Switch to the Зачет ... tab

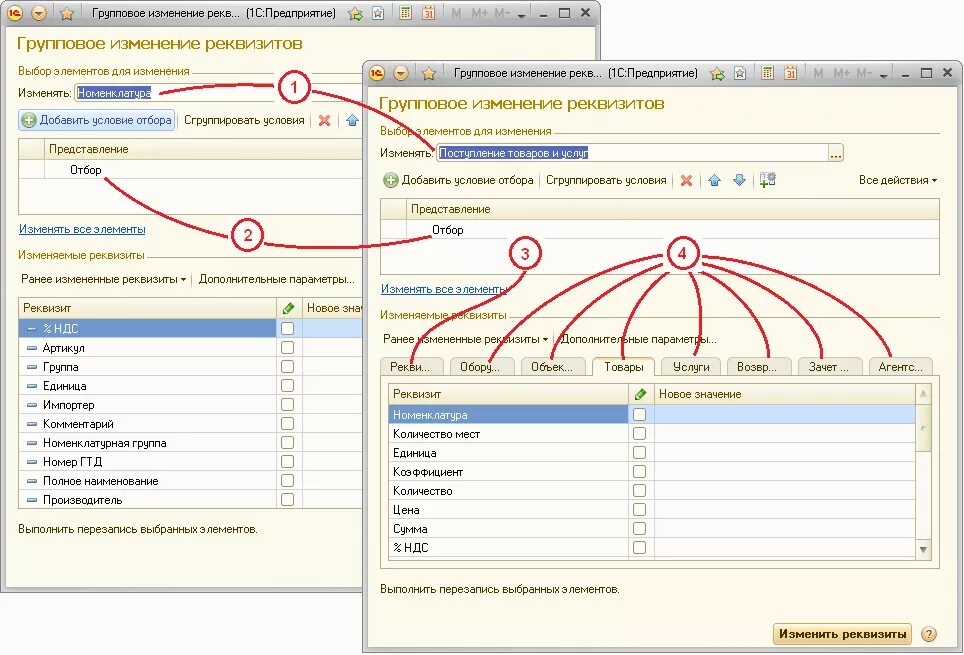[829, 367]
